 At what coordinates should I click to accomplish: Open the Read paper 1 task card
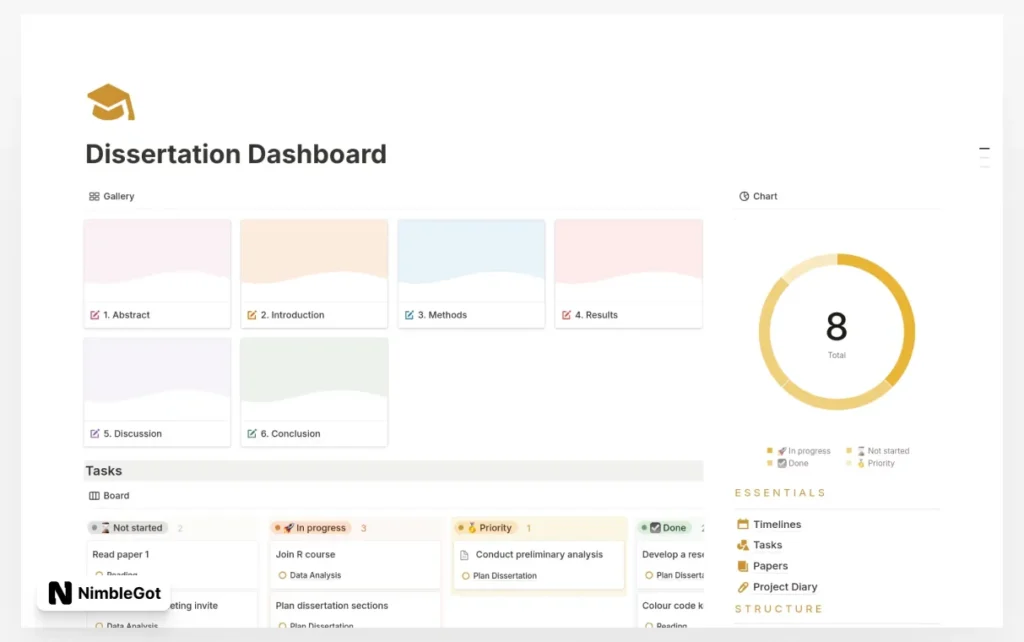[x=172, y=564]
